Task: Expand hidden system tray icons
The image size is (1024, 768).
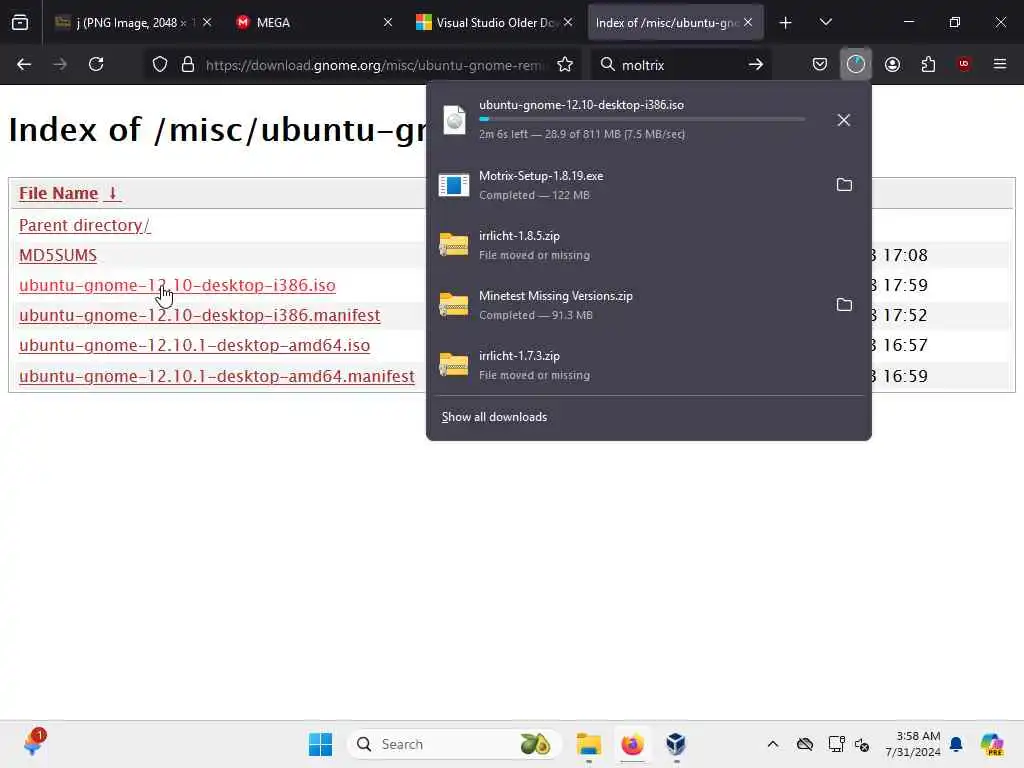Action: (773, 744)
